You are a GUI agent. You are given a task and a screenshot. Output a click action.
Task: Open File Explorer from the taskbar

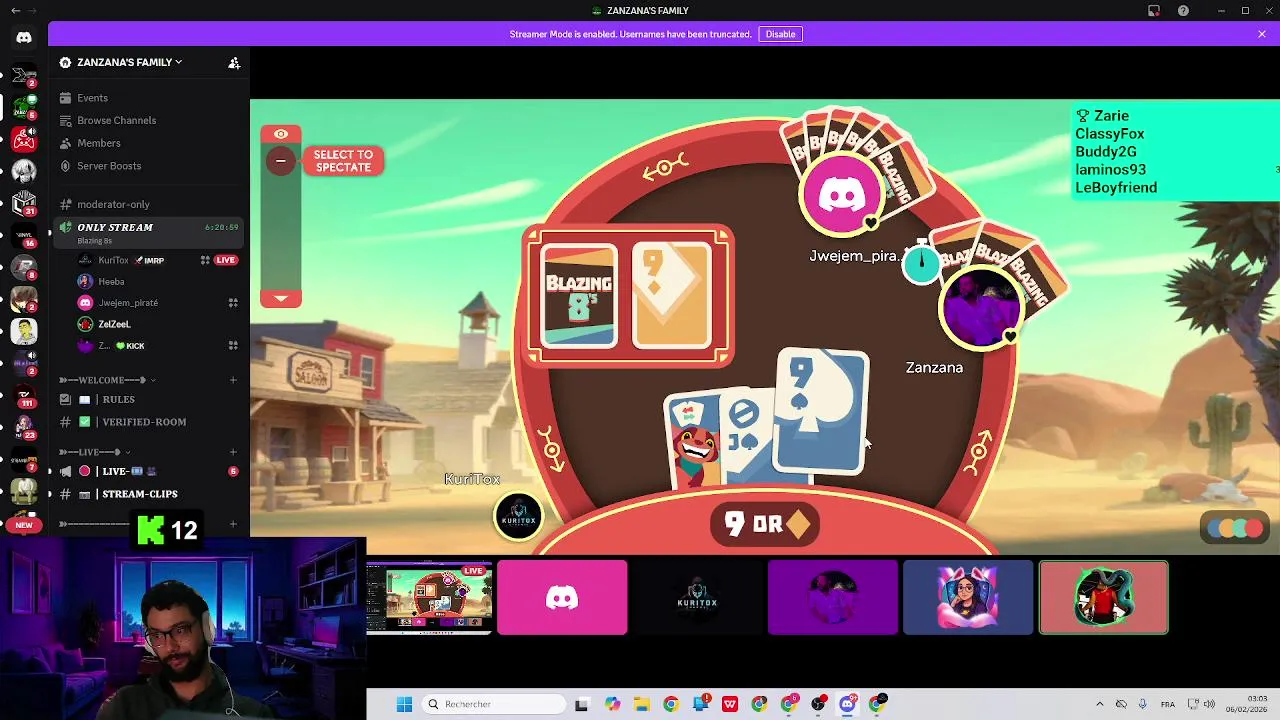click(642, 704)
